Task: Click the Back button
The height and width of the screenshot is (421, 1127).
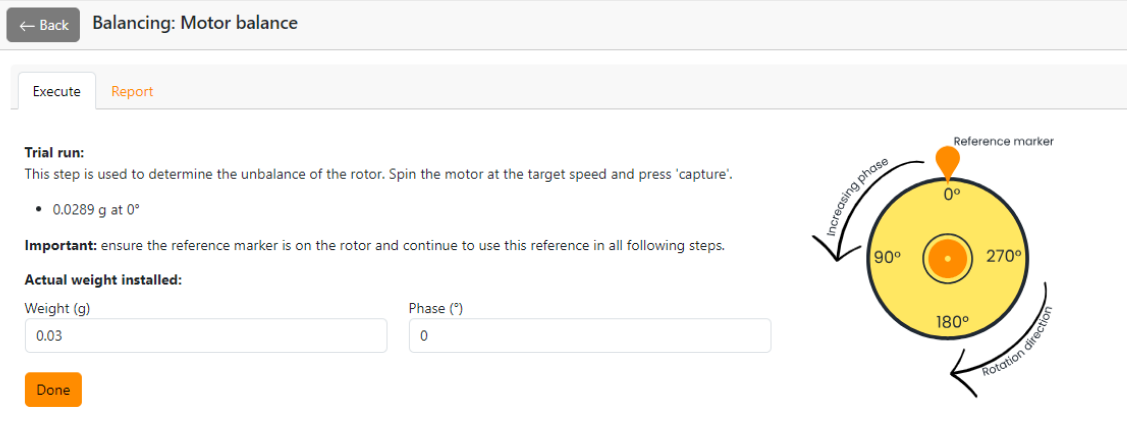Action: [43, 25]
